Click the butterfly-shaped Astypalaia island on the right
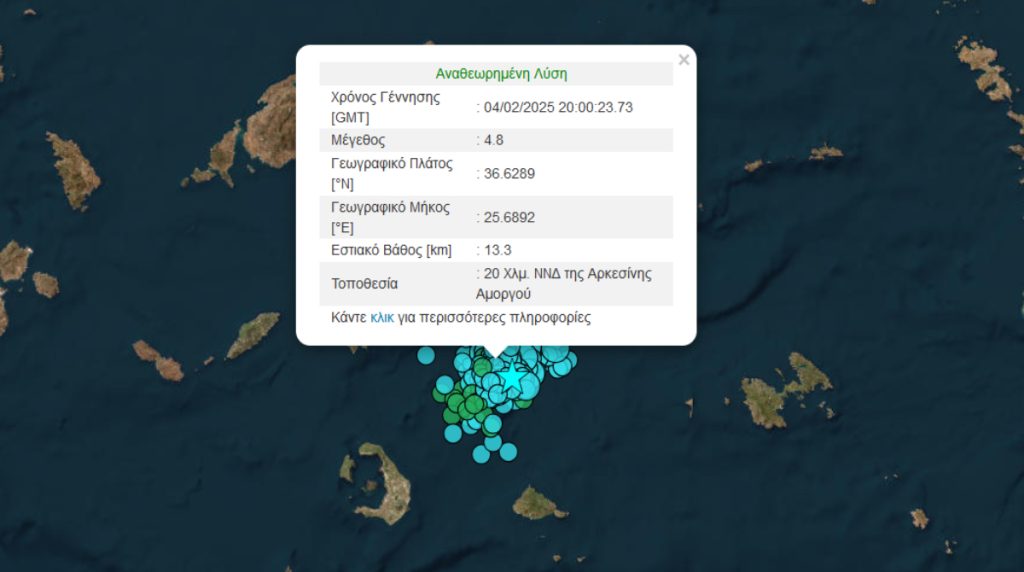Image resolution: width=1024 pixels, height=572 pixels. [x=785, y=388]
